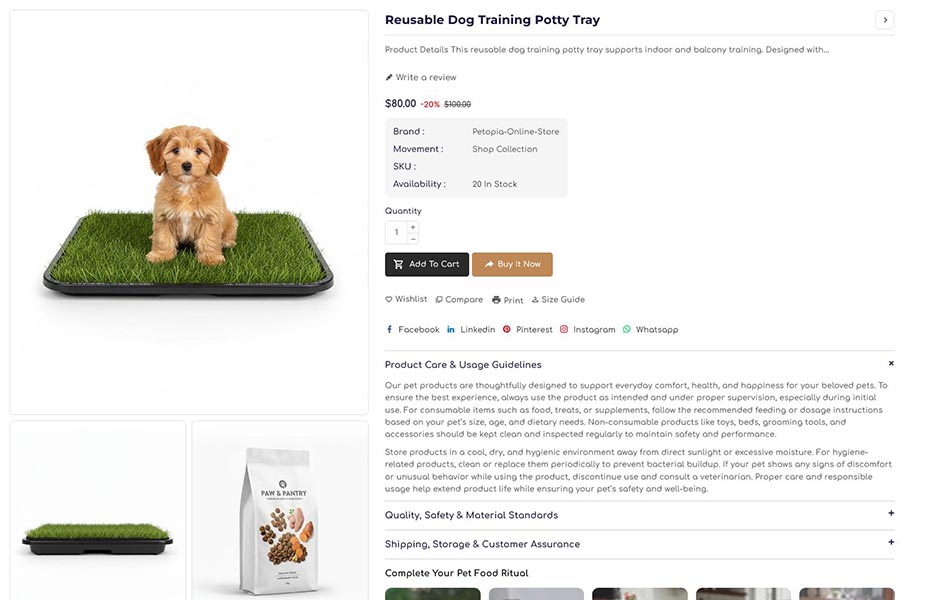The width and height of the screenshot is (930, 600).
Task: Expand Shipping, Storage & Customer Assurance
Action: point(891,543)
